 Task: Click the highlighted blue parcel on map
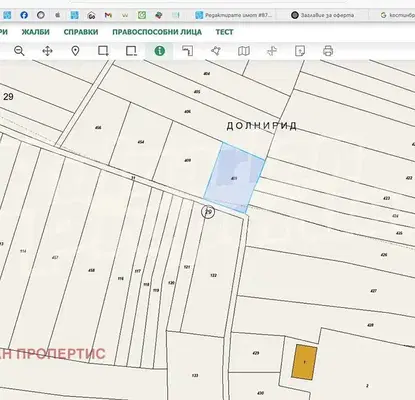(x=234, y=178)
